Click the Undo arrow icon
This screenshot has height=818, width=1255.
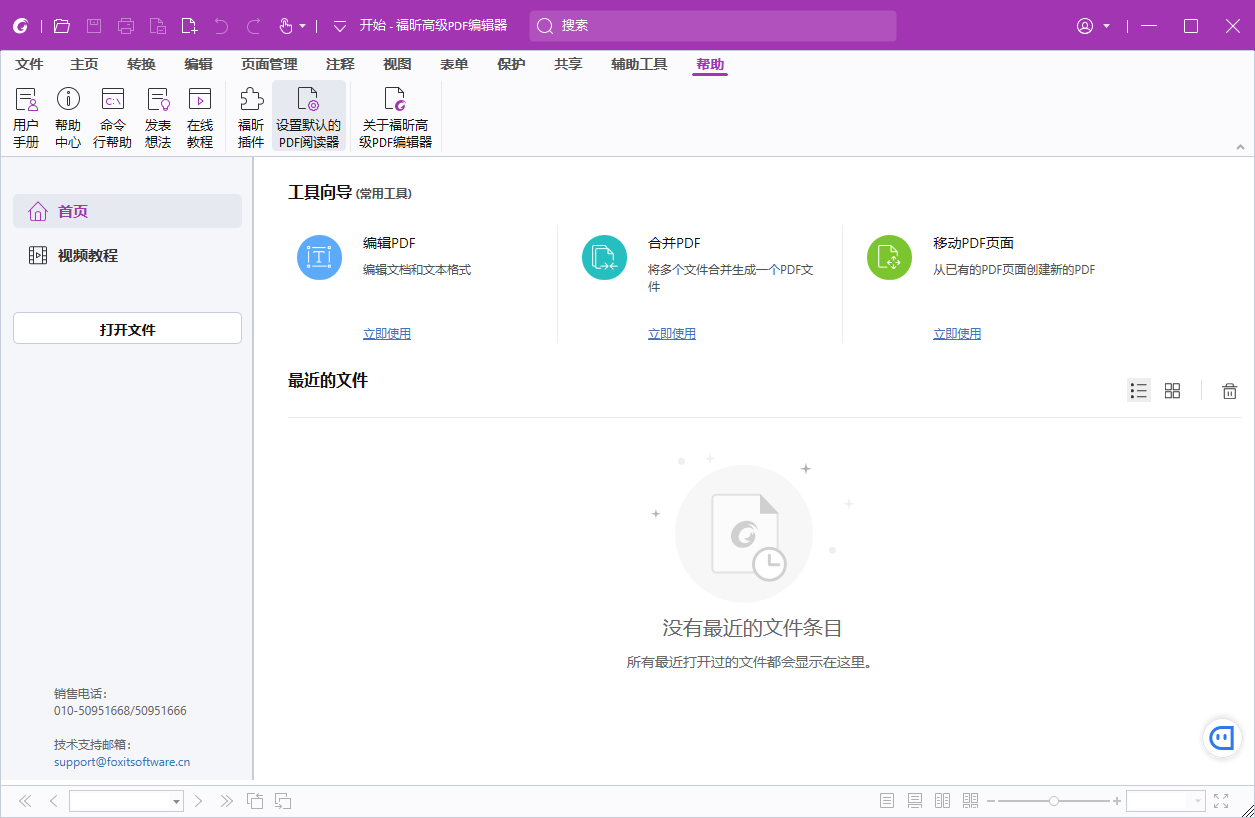221,26
